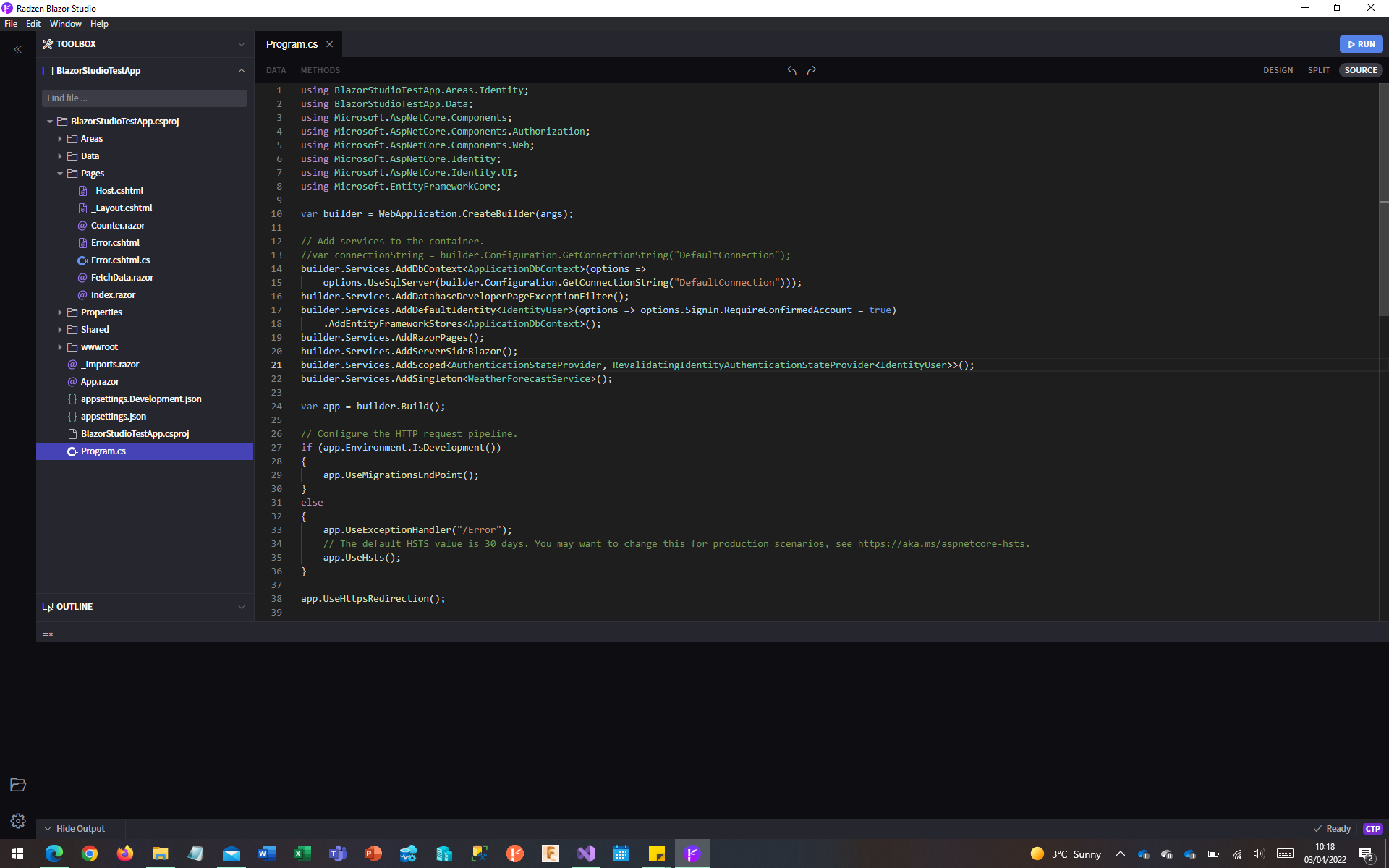Screen dimensions: 1389x868
Task: Click the undo arrow above the editor
Action: 791,70
